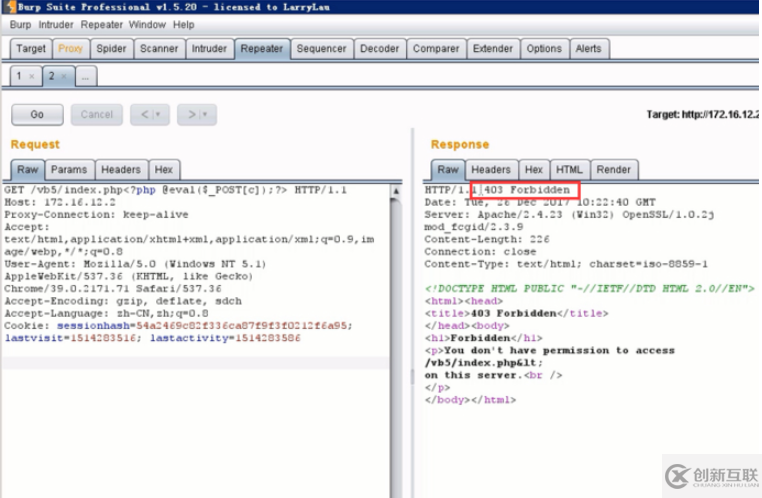Close Repeater tab 1 with its x
Screen dimensions: 762x498
(x=32, y=76)
